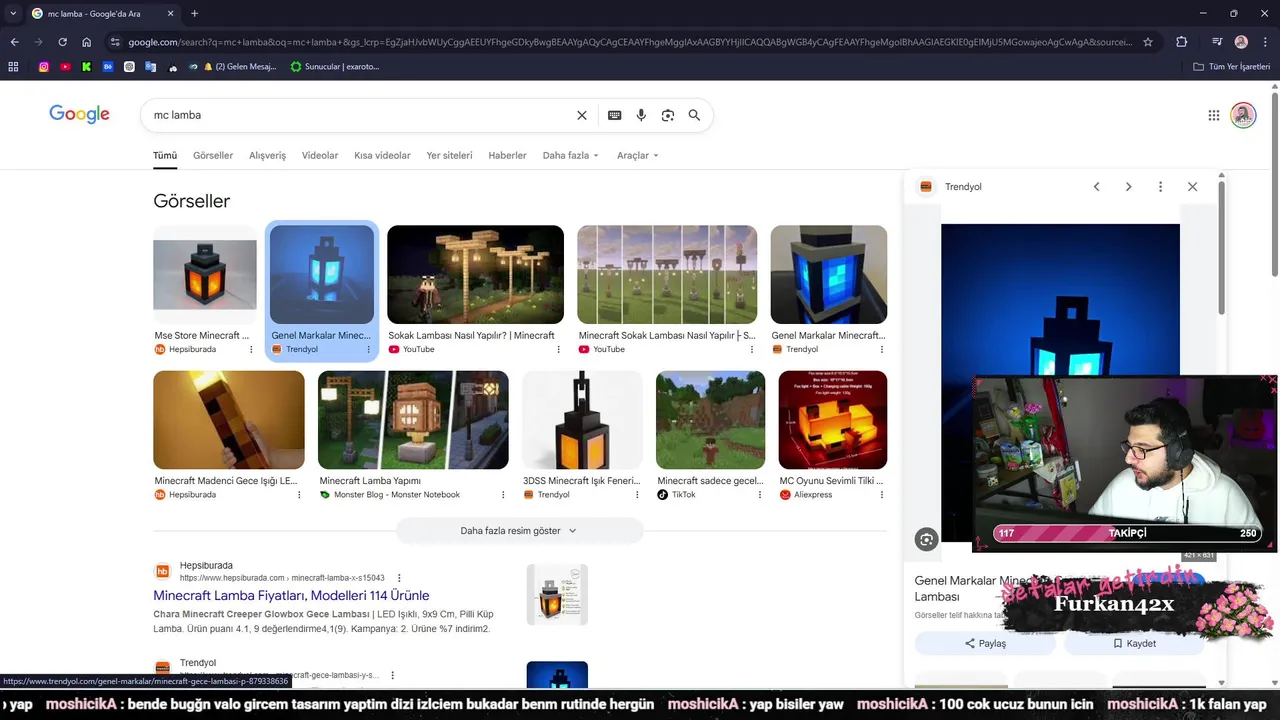The height and width of the screenshot is (720, 1280).
Task: Open options for the Aliexpress image result
Action: click(881, 495)
